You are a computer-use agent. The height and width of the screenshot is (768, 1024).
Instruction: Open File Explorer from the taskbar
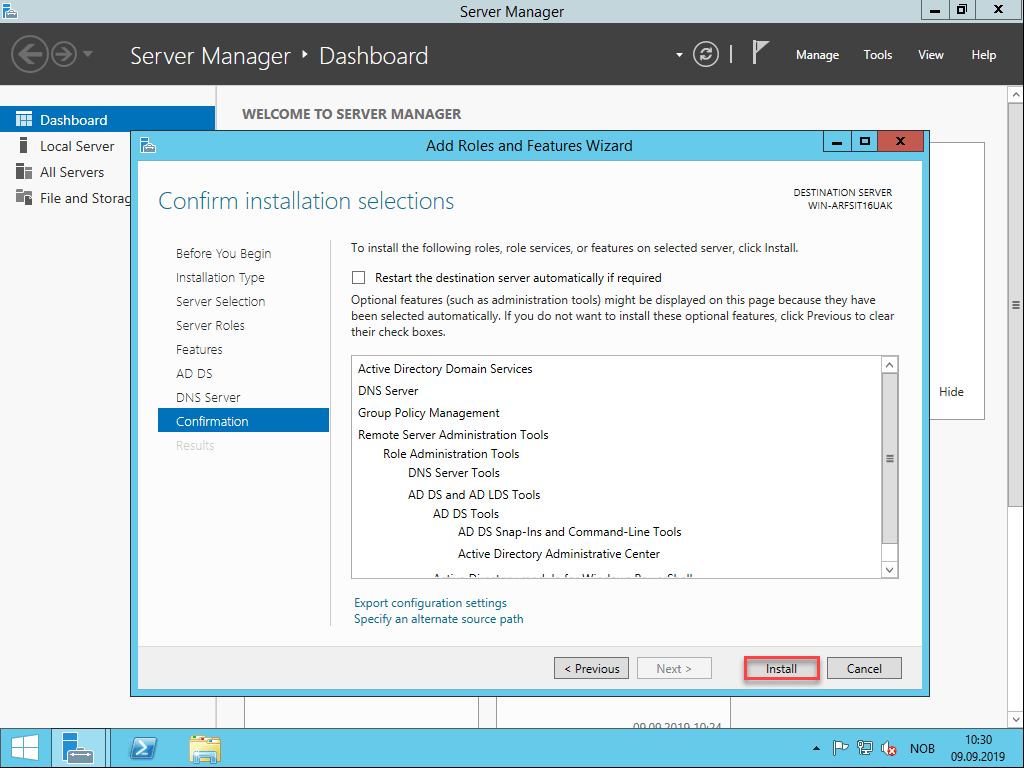point(205,748)
